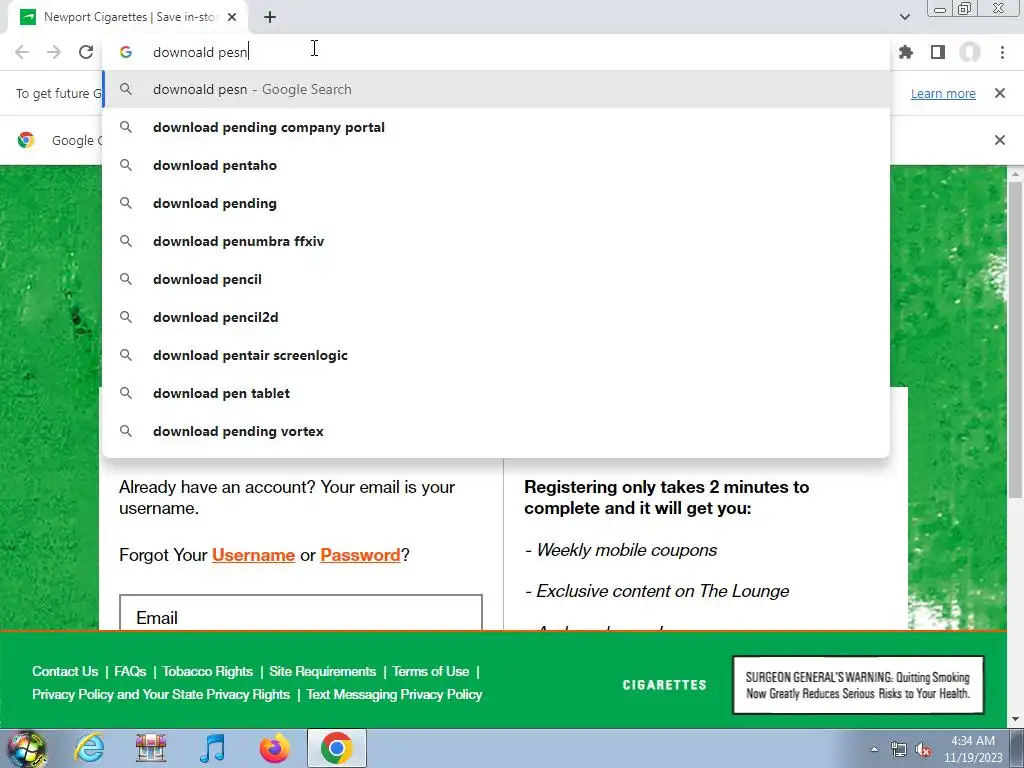This screenshot has width=1024, height=768.
Task: Open the Site Requirements footer link
Action: pos(323,671)
